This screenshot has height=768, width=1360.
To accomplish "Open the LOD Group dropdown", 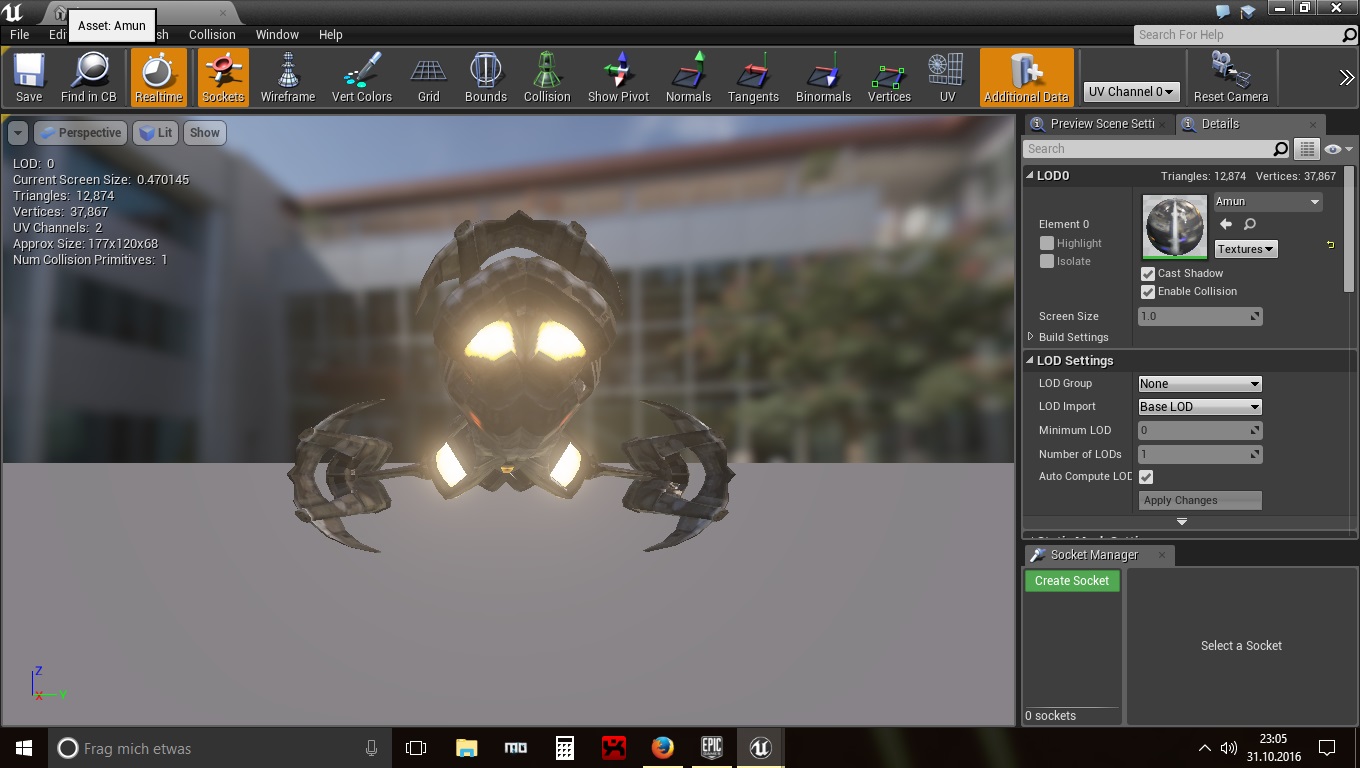I will (x=1199, y=384).
